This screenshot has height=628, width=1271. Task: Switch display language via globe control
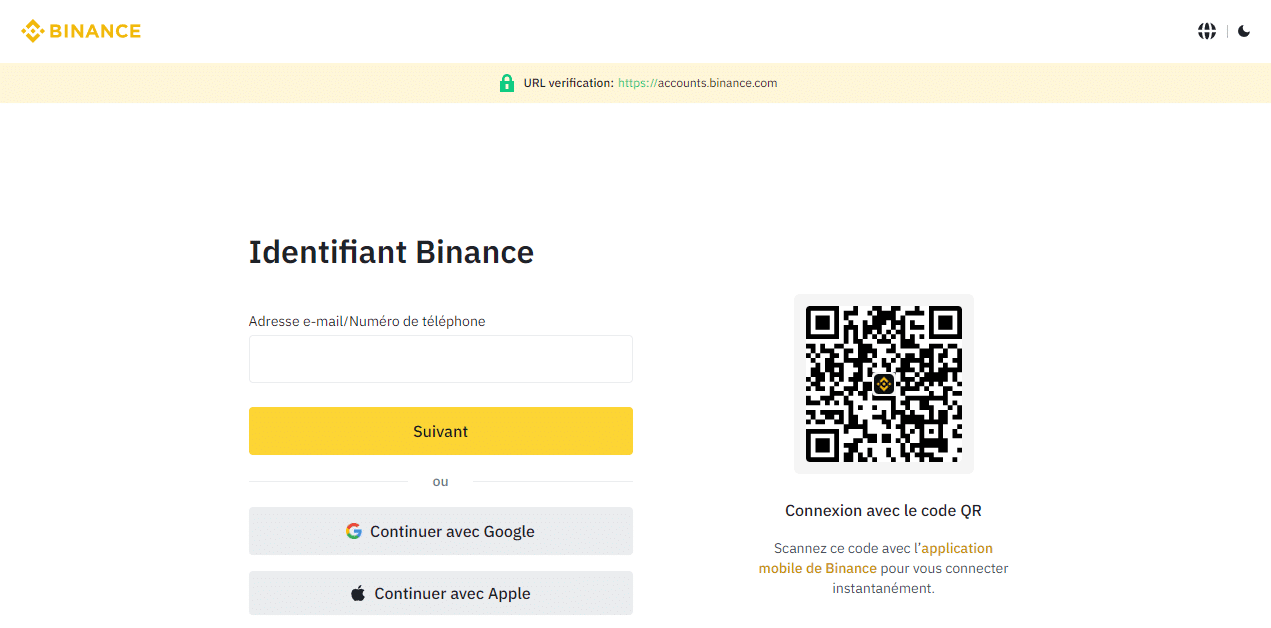tap(1207, 31)
